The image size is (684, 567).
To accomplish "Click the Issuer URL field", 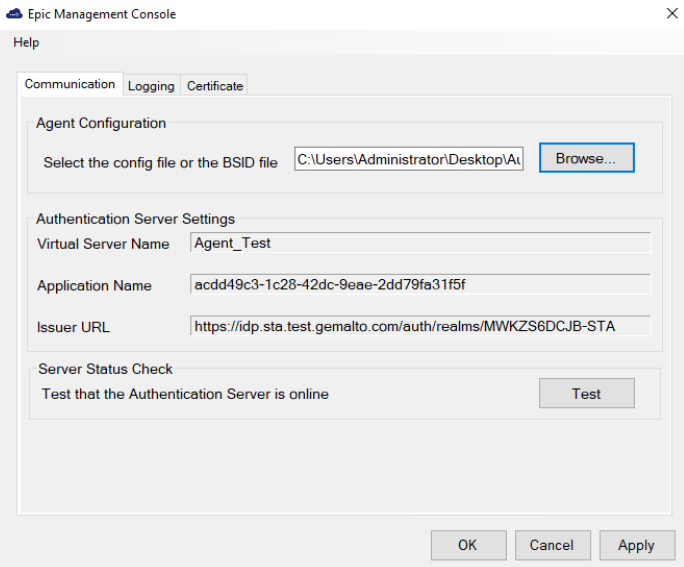I will pos(421,326).
